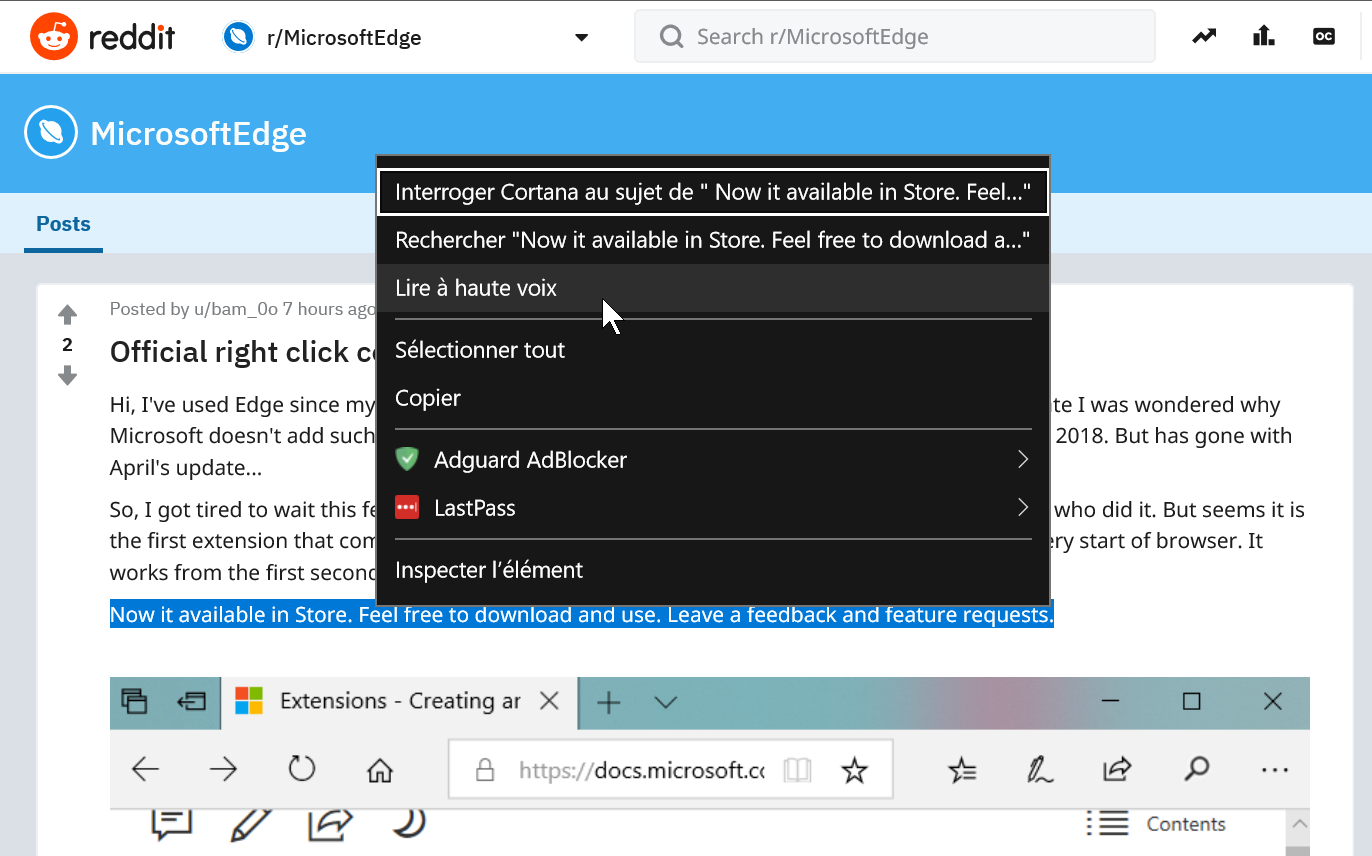
Task: Choose "Copier" from the context menu
Action: (428, 398)
